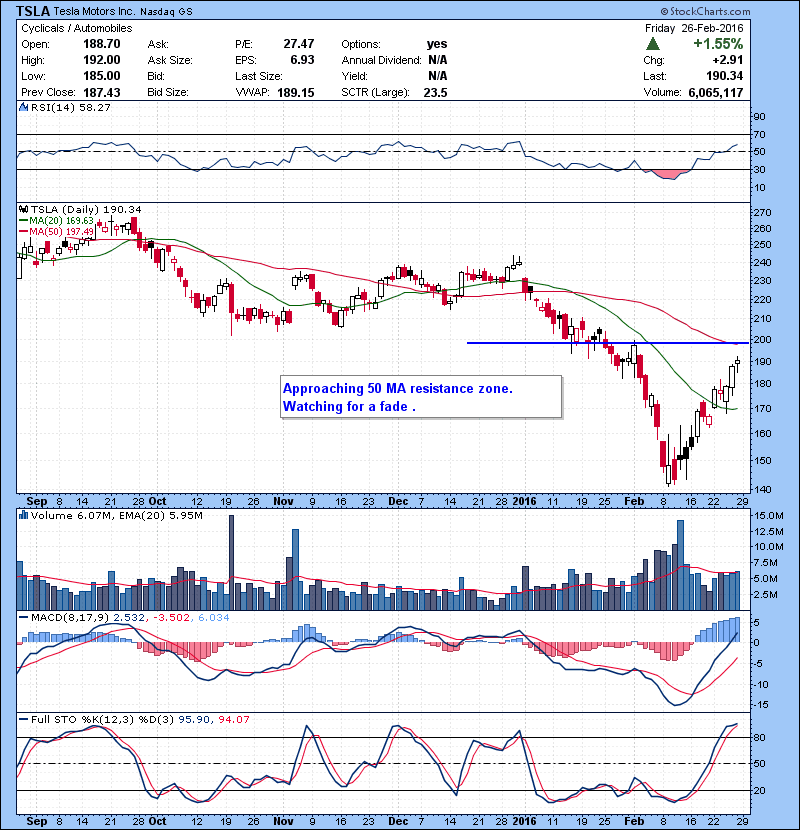Click the 'Approaching 50 MA resistance zone' annotation box

point(421,397)
